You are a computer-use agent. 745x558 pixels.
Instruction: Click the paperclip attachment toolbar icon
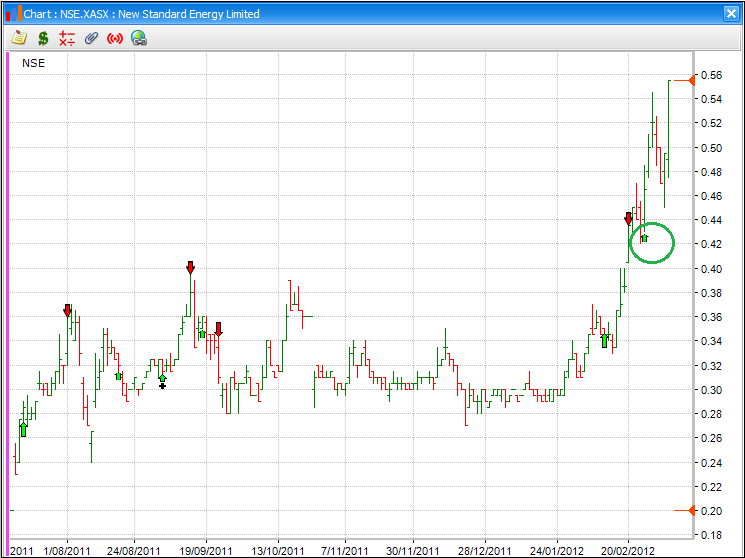coord(91,38)
